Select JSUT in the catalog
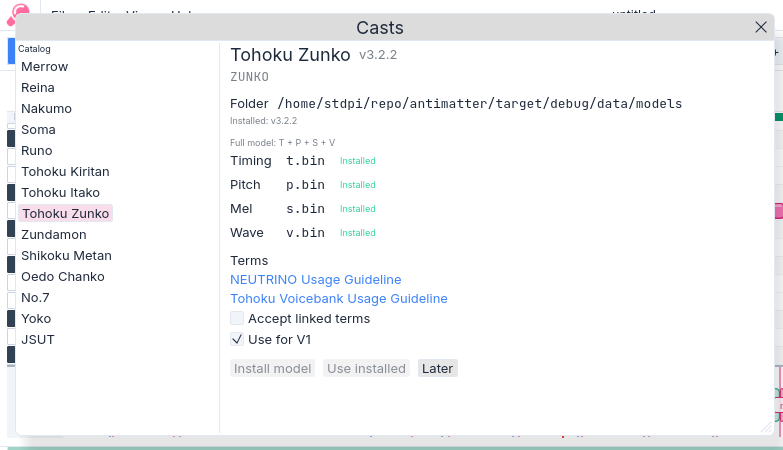 (x=38, y=340)
